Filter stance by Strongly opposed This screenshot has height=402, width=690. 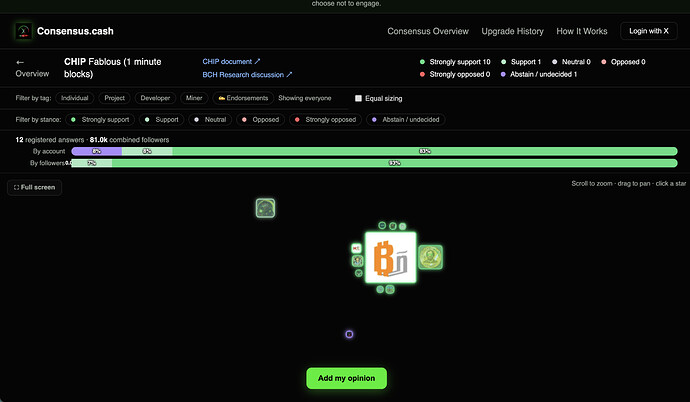pyautogui.click(x=325, y=120)
